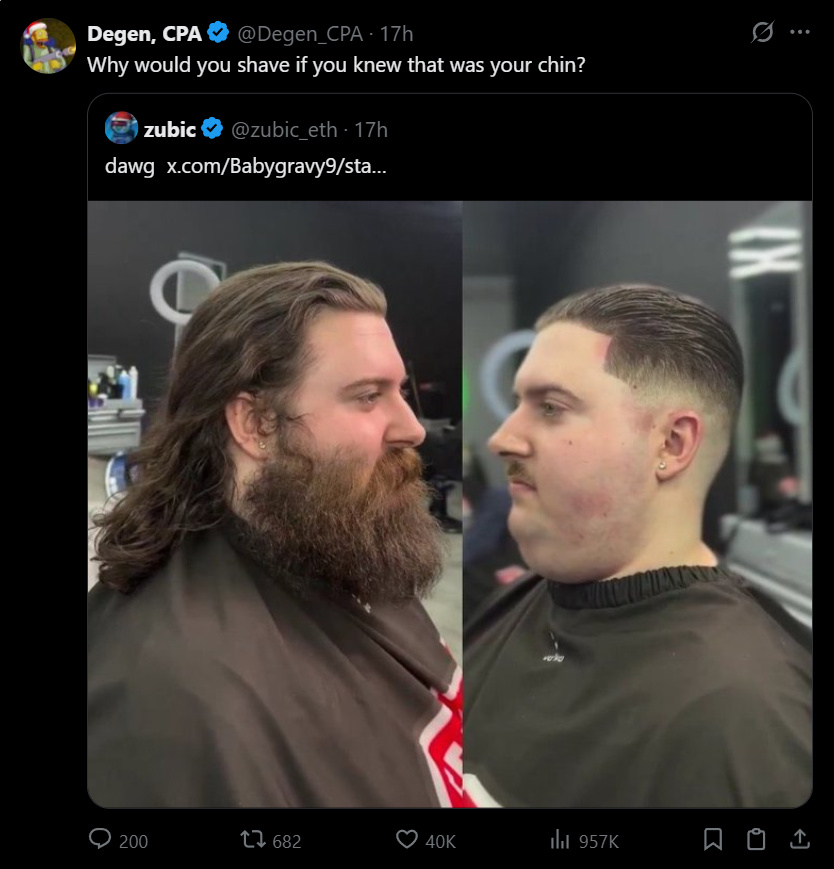Click the clipboard copy icon
Screen dimensions: 834x869
coord(756,839)
